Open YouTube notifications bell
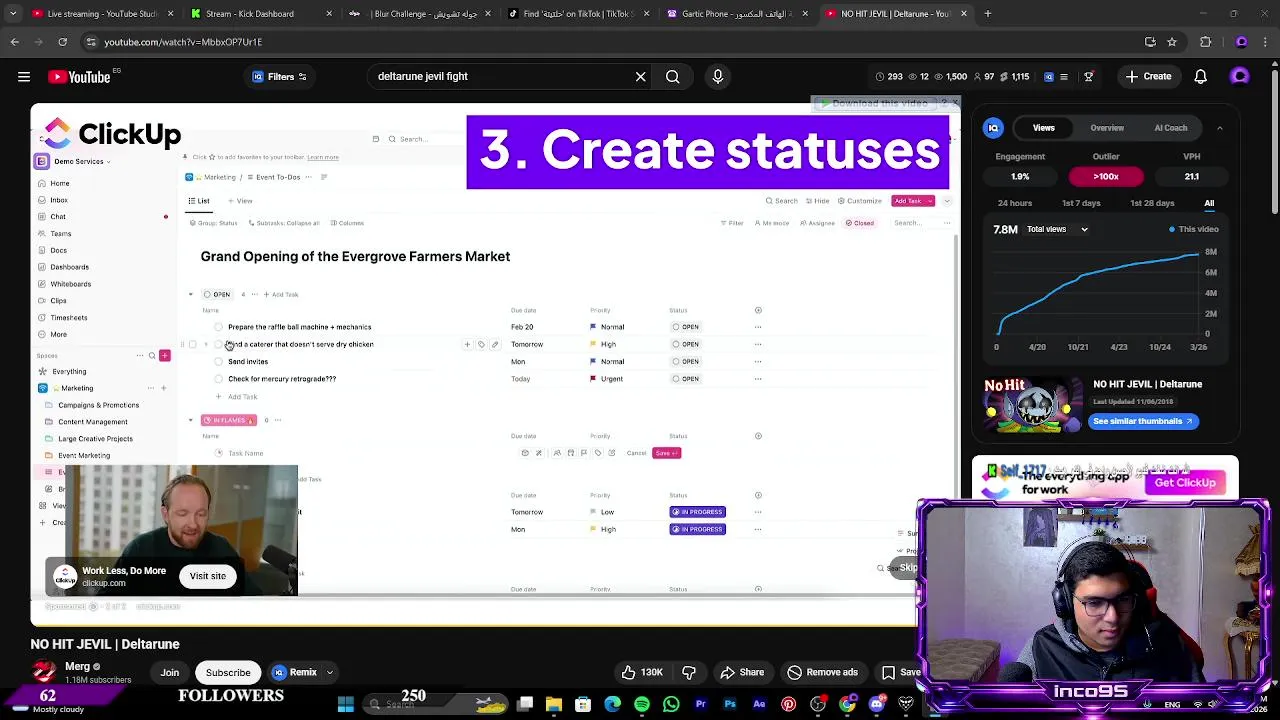This screenshot has width=1280, height=720. 1200,76
